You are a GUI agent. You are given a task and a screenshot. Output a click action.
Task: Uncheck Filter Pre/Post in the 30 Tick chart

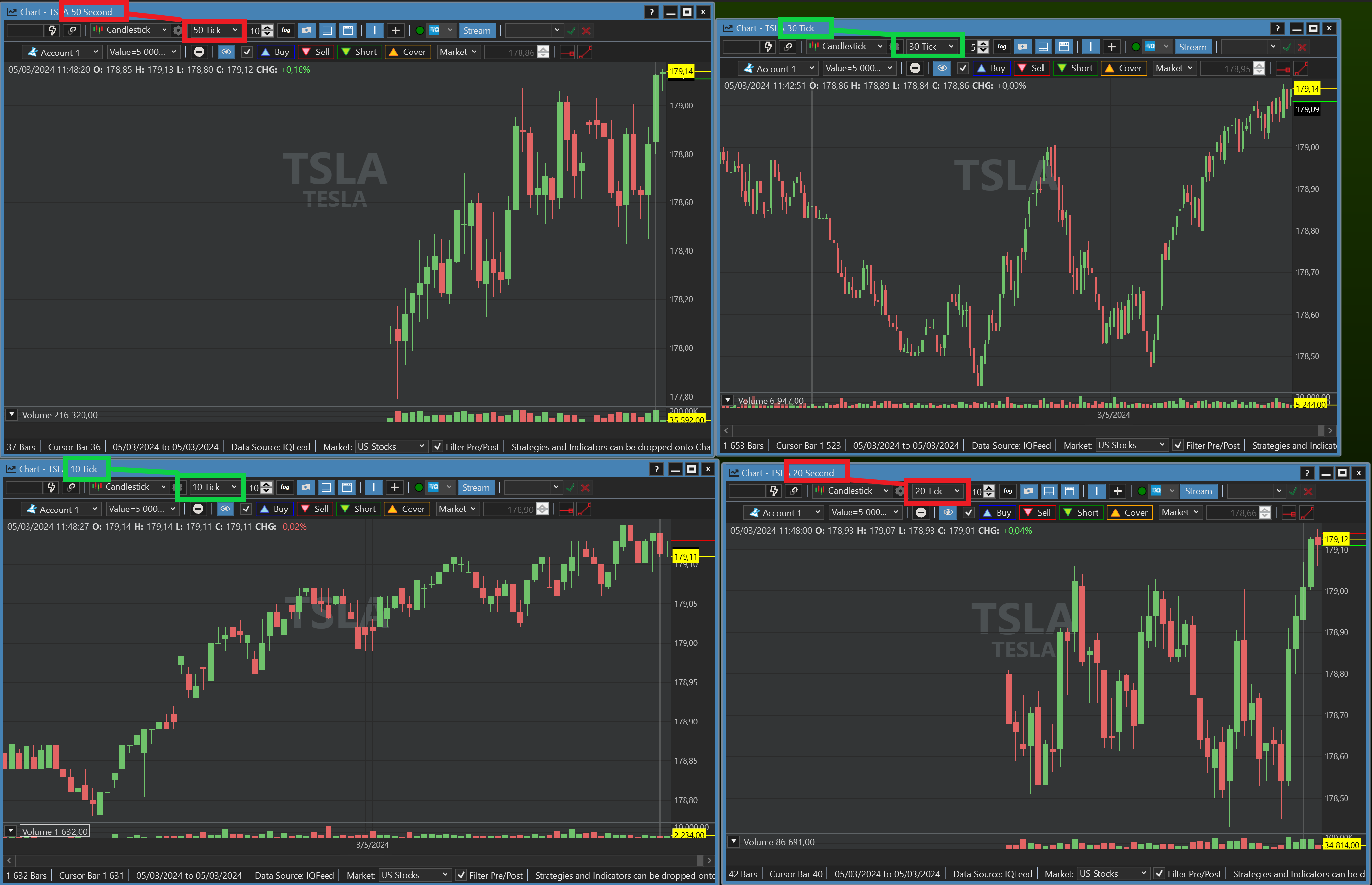1178,445
